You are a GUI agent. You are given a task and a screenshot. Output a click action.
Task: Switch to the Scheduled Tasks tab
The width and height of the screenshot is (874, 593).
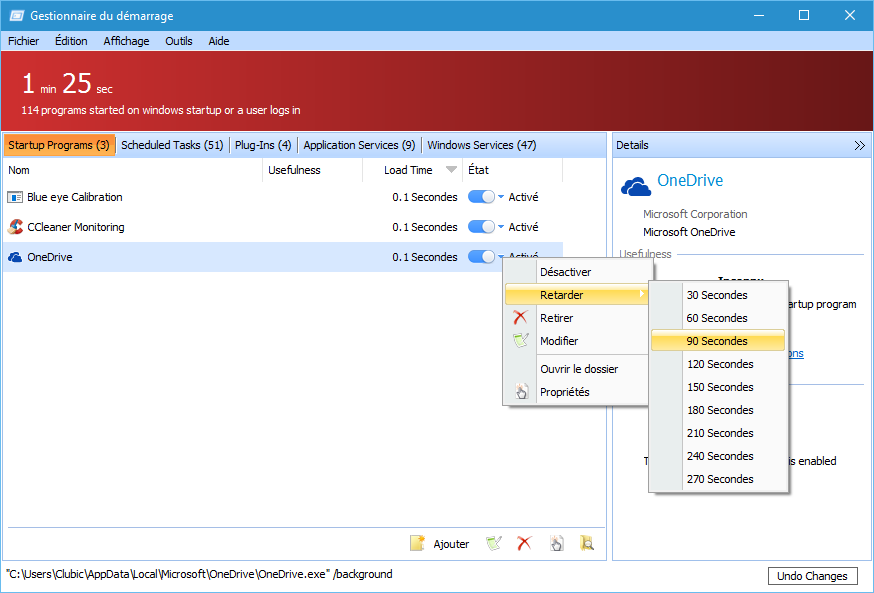(172, 145)
